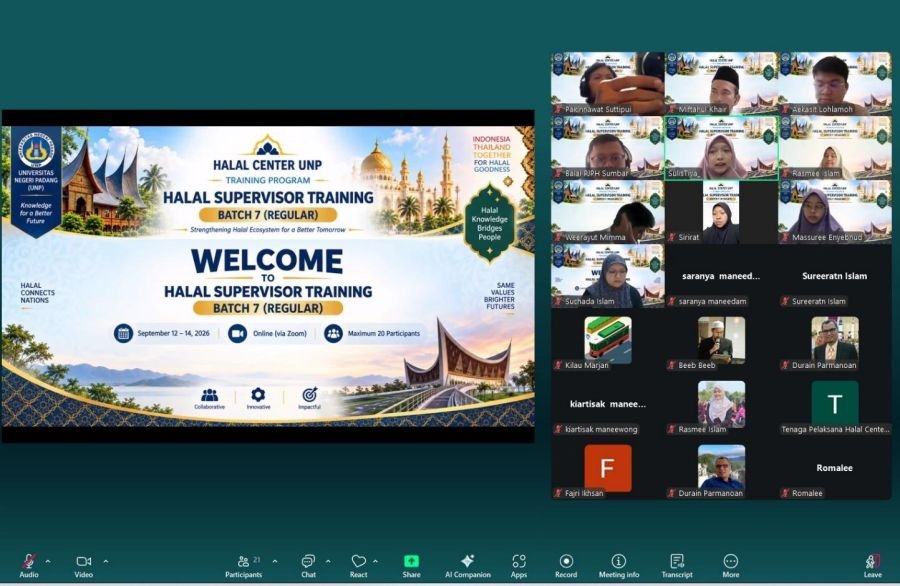Select Sirirat's video tile
Screen dimensions: 900x586
tap(721, 212)
